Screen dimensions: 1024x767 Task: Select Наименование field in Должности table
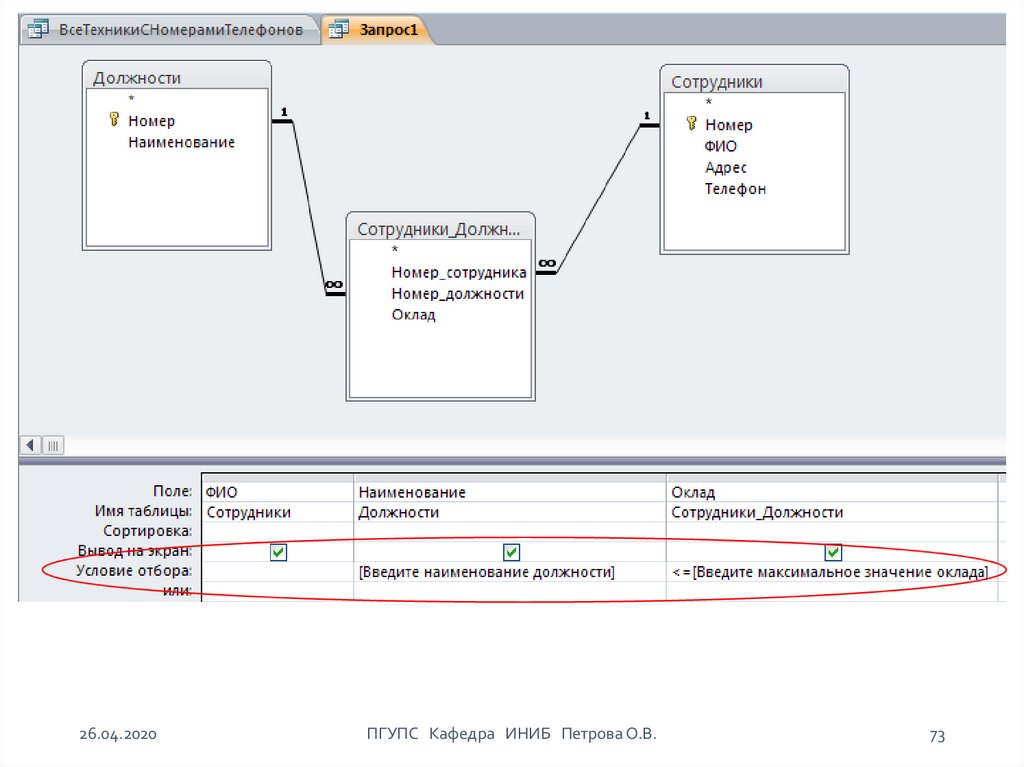(181, 143)
